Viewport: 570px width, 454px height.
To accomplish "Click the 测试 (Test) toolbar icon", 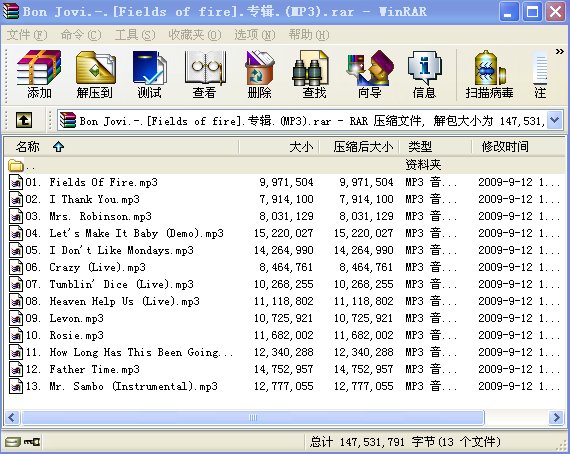I will click(x=149, y=75).
